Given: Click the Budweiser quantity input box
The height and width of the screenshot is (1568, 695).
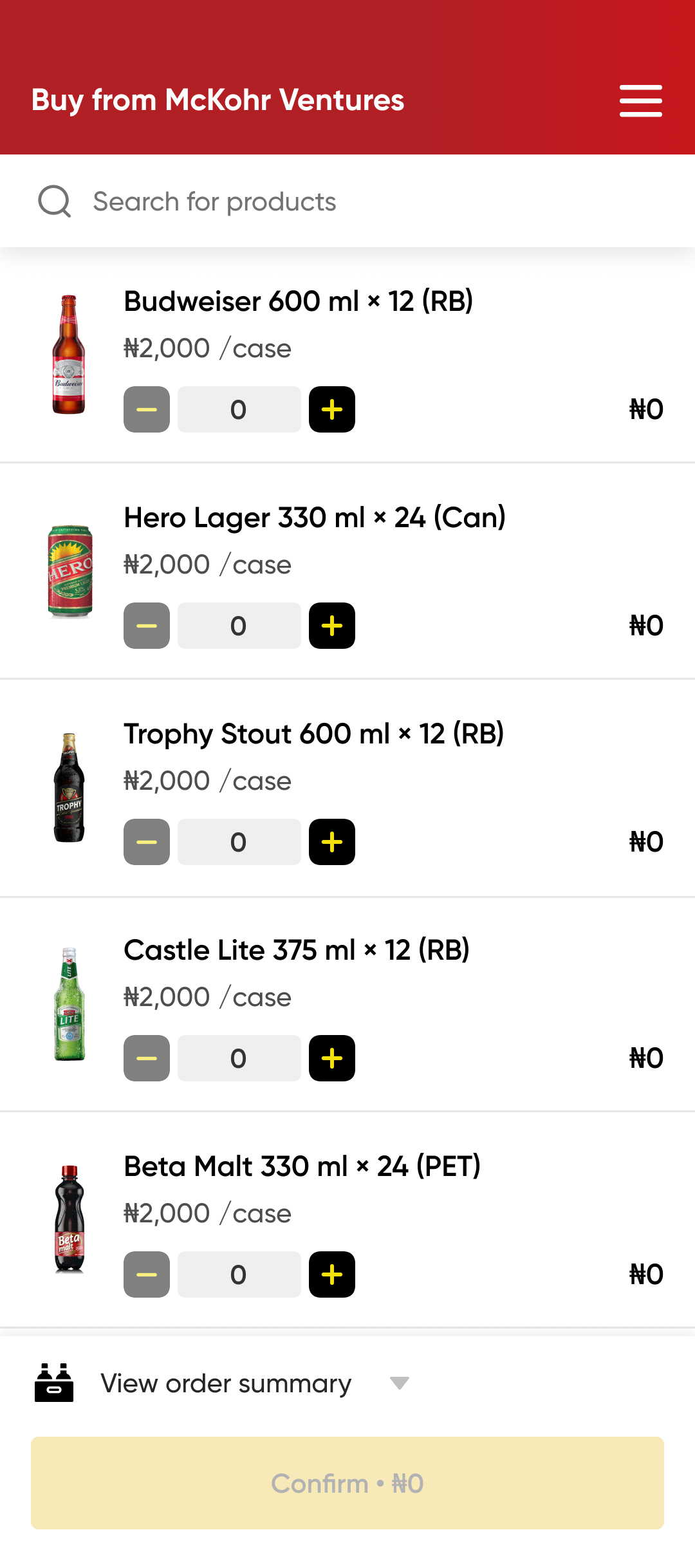Looking at the screenshot, I should coord(239,409).
